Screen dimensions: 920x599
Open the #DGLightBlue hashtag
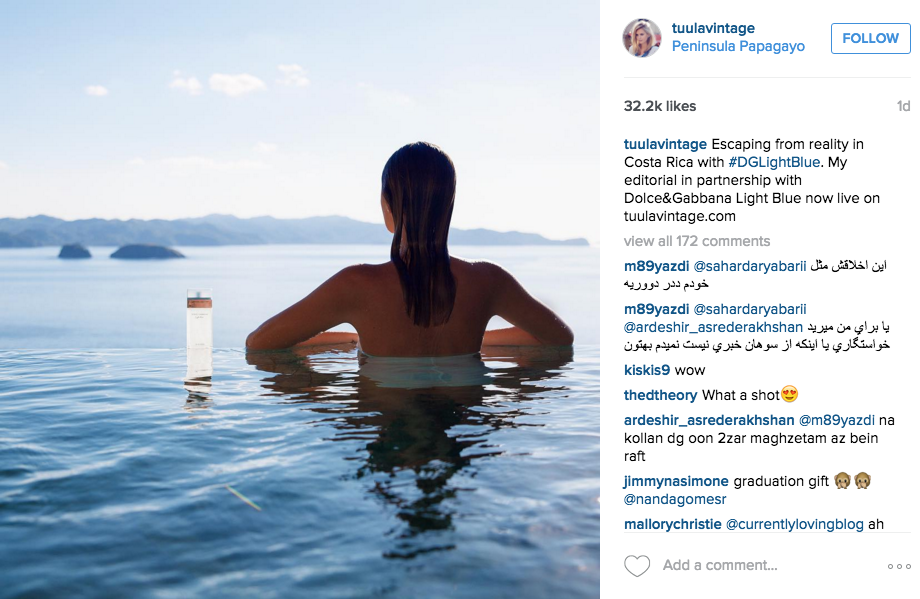[774, 162]
